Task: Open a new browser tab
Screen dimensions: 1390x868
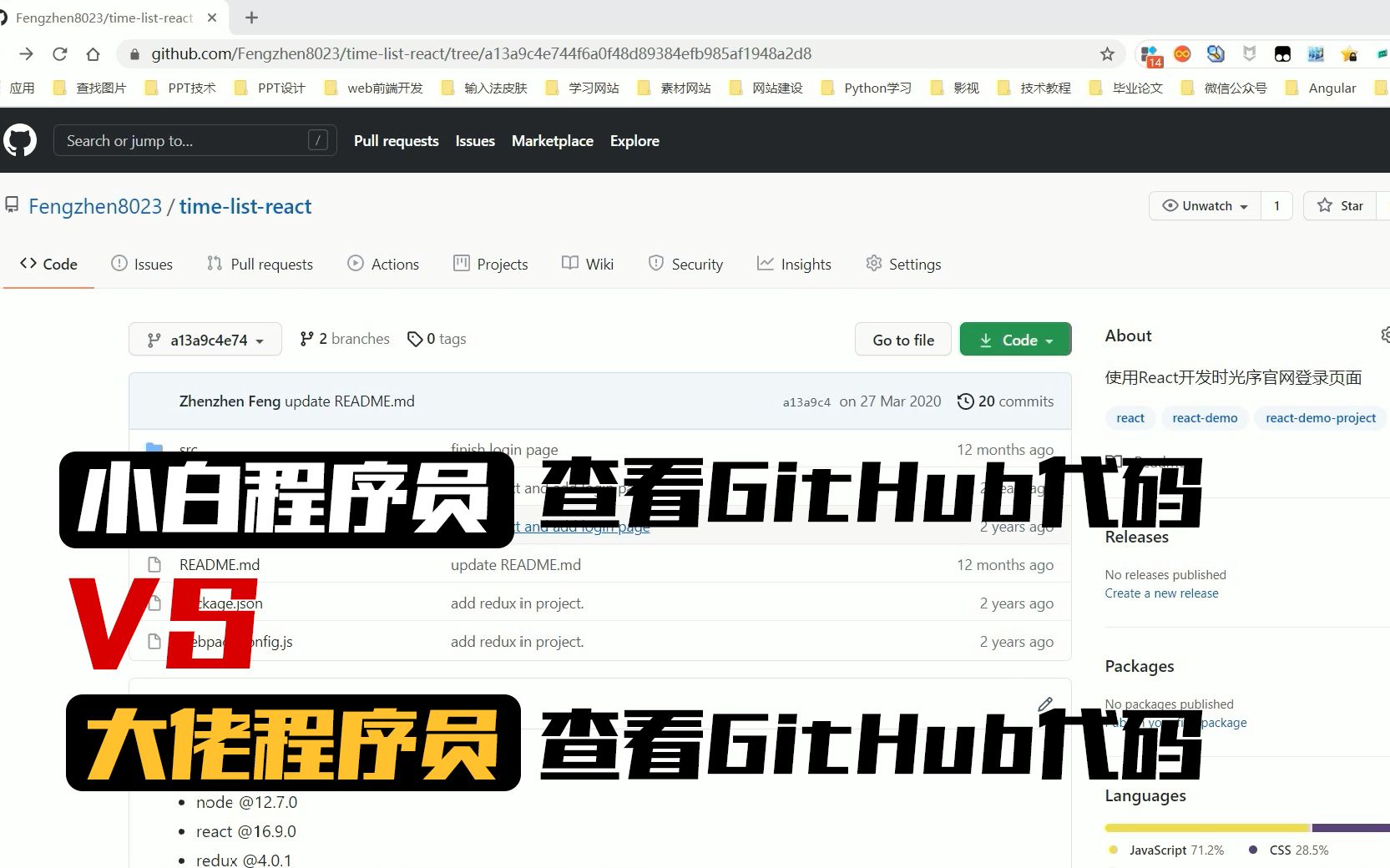Action: pyautogui.click(x=251, y=18)
